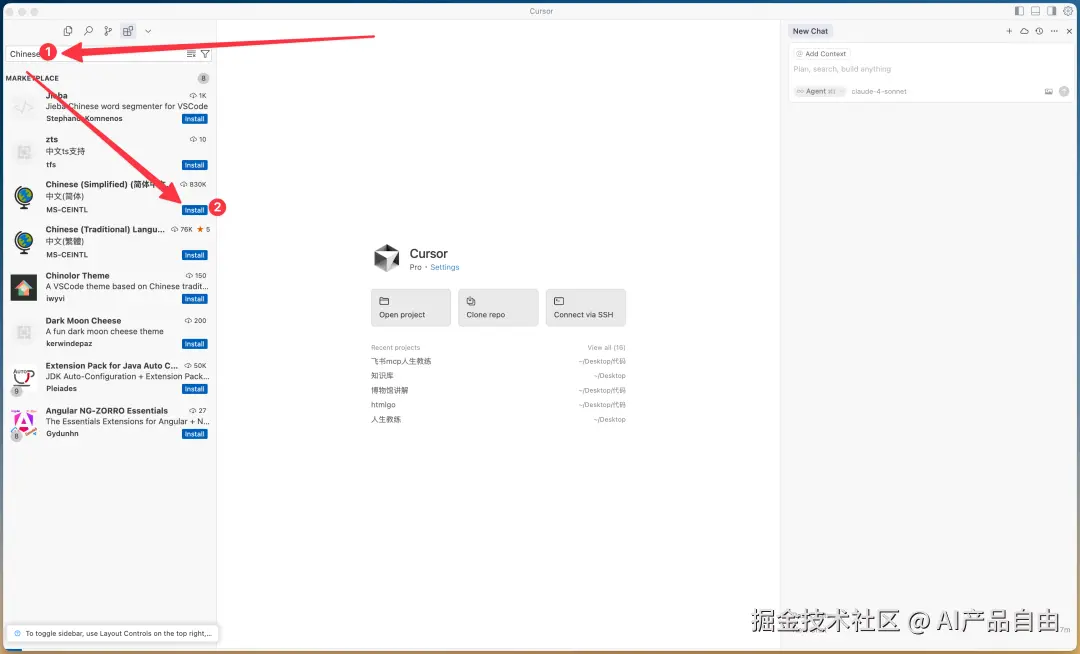Open the background agents cloud icon
The width and height of the screenshot is (1080, 654).
point(1024,31)
